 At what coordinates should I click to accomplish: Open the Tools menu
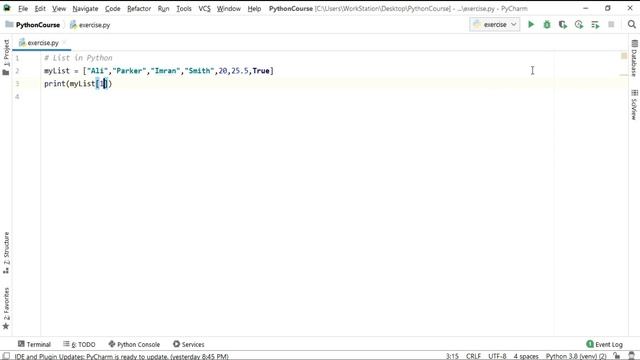184,8
